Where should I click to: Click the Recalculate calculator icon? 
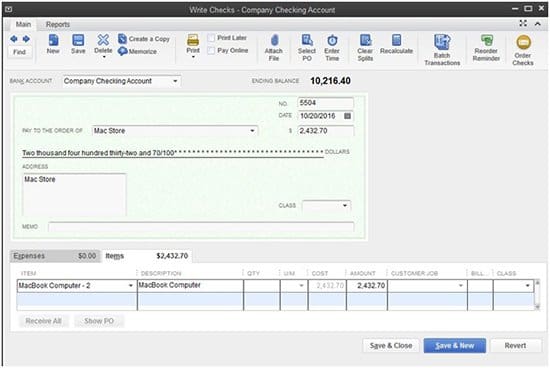click(396, 40)
